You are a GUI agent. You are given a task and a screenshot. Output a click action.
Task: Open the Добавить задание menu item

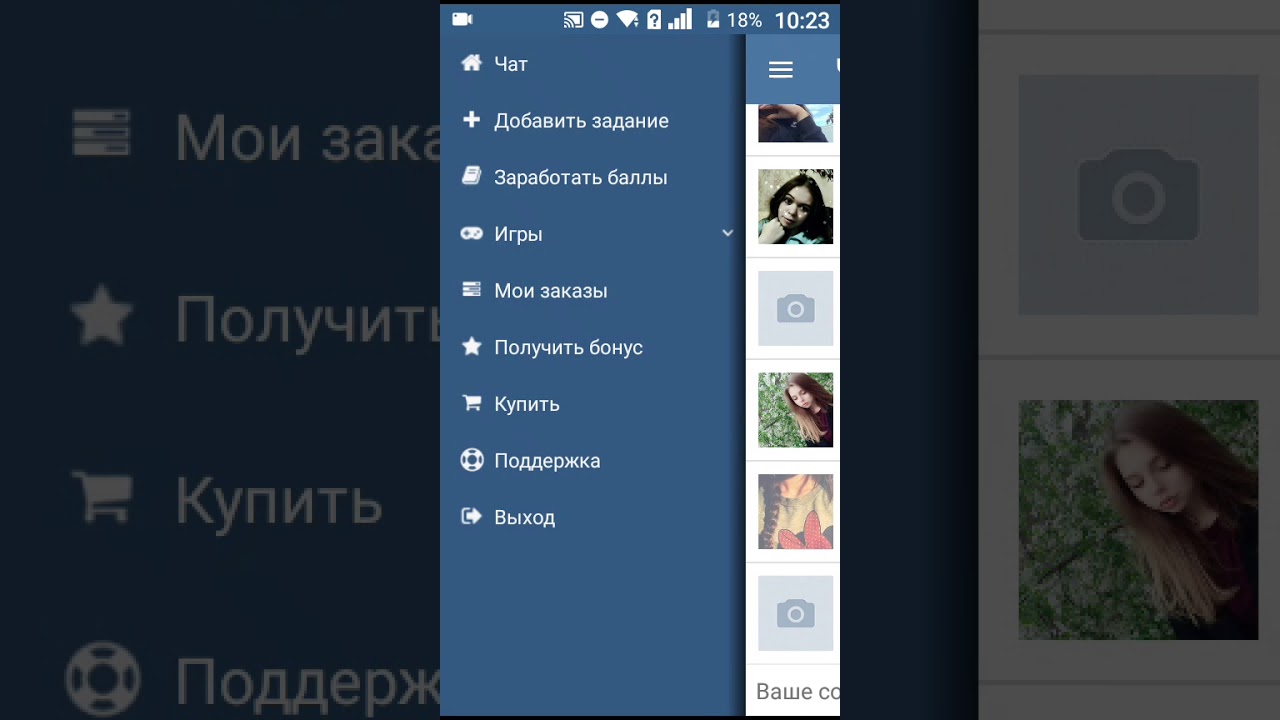pyautogui.click(x=593, y=120)
